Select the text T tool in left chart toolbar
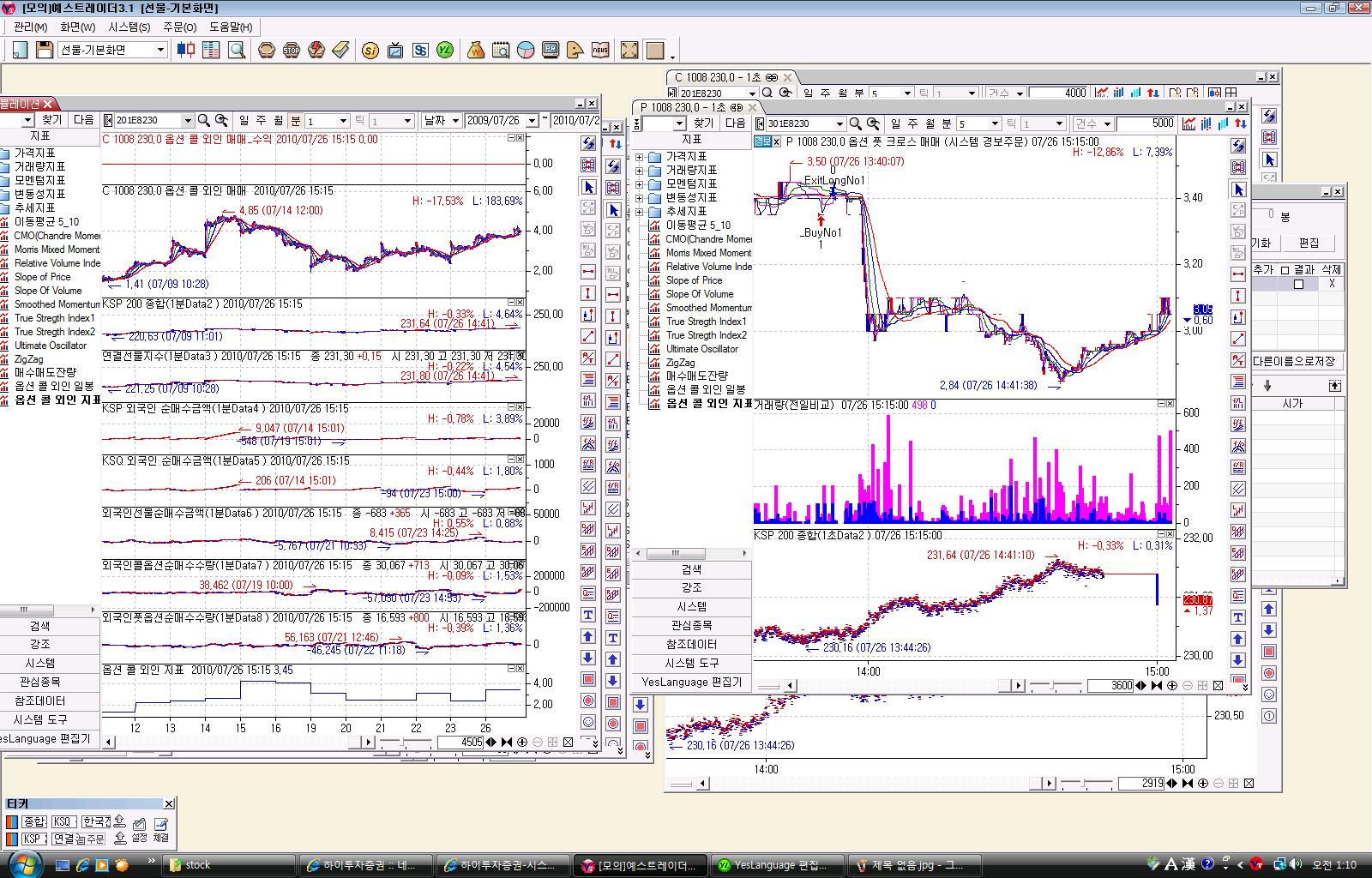Viewport: 1372px width, 878px height. pos(588,615)
